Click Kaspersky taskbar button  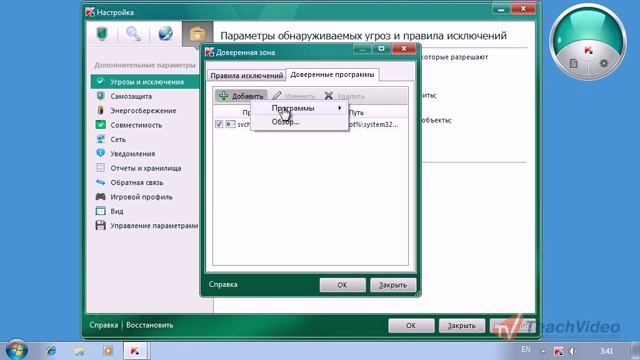coord(136,351)
